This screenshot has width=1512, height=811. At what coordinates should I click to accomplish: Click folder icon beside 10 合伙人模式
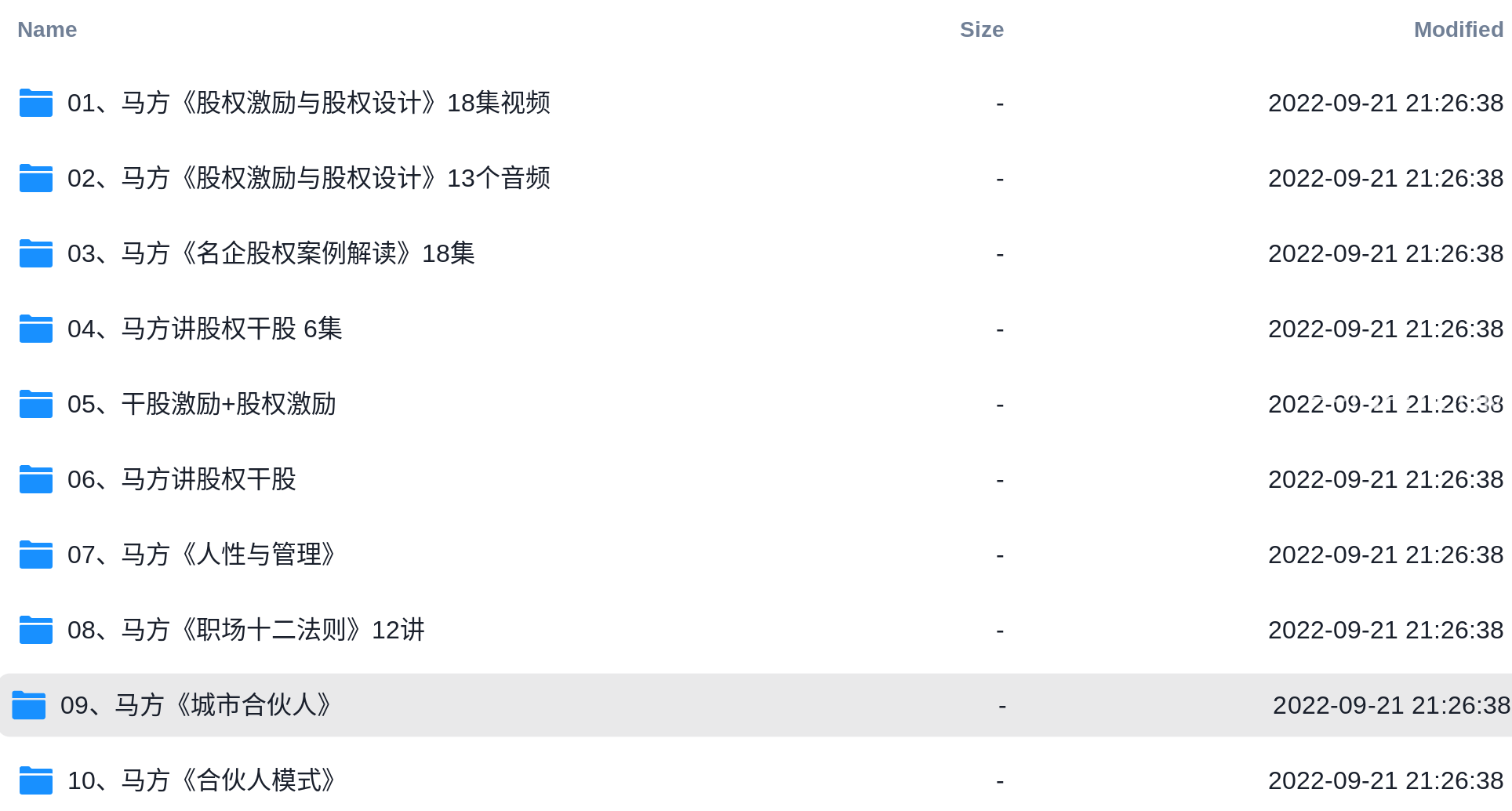(x=36, y=780)
